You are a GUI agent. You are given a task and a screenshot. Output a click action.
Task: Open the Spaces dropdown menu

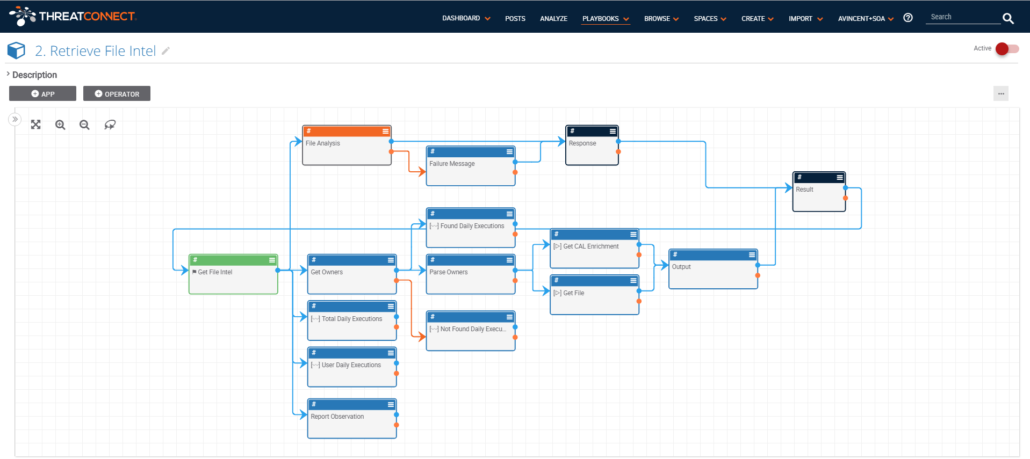point(710,18)
